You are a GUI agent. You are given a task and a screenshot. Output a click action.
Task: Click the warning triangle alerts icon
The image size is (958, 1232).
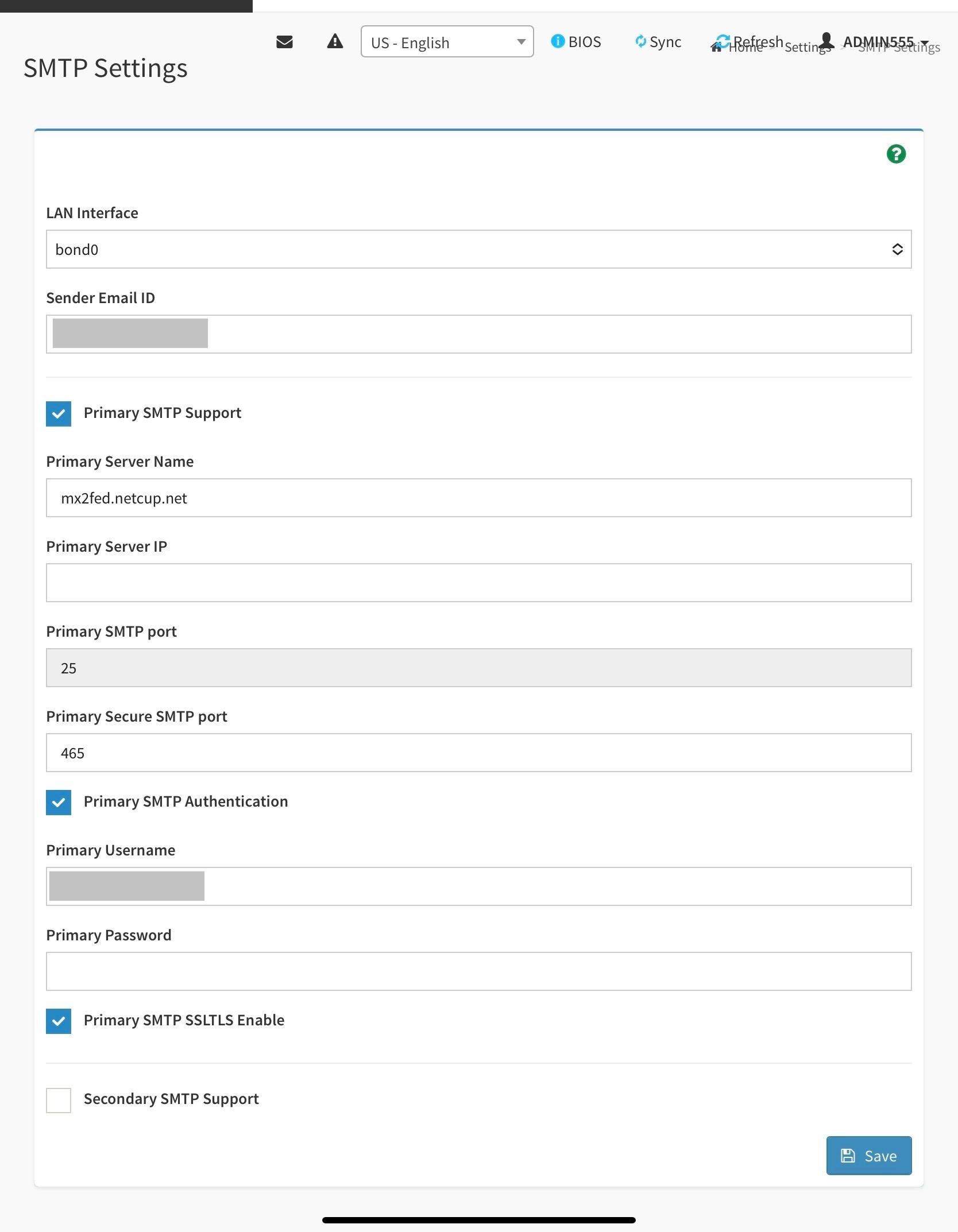coord(335,42)
